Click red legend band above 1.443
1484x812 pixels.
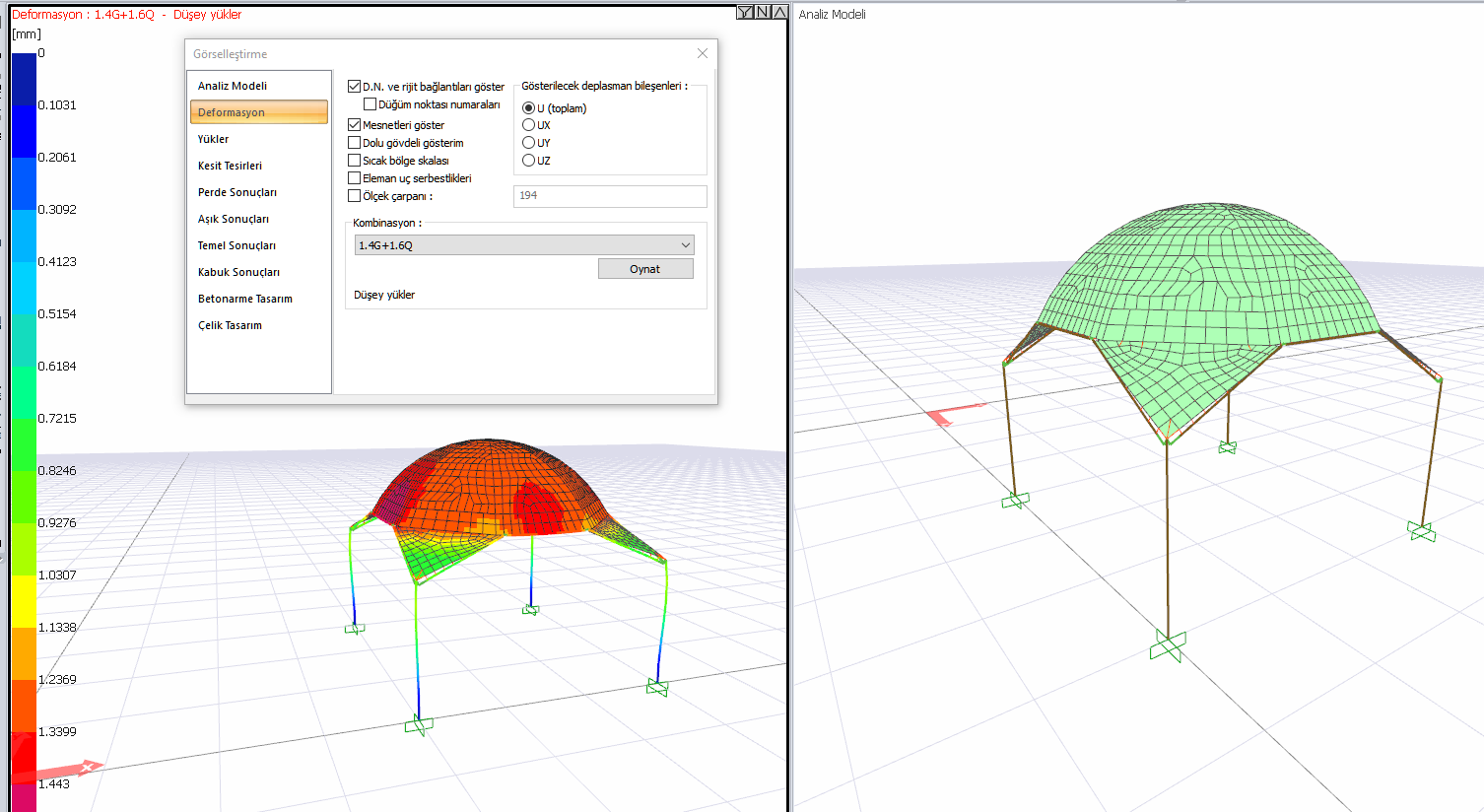(24, 758)
